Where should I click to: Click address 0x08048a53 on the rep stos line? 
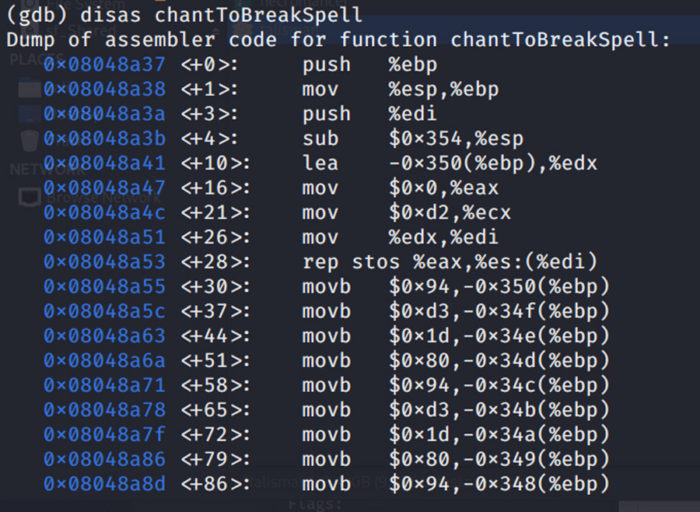click(104, 262)
